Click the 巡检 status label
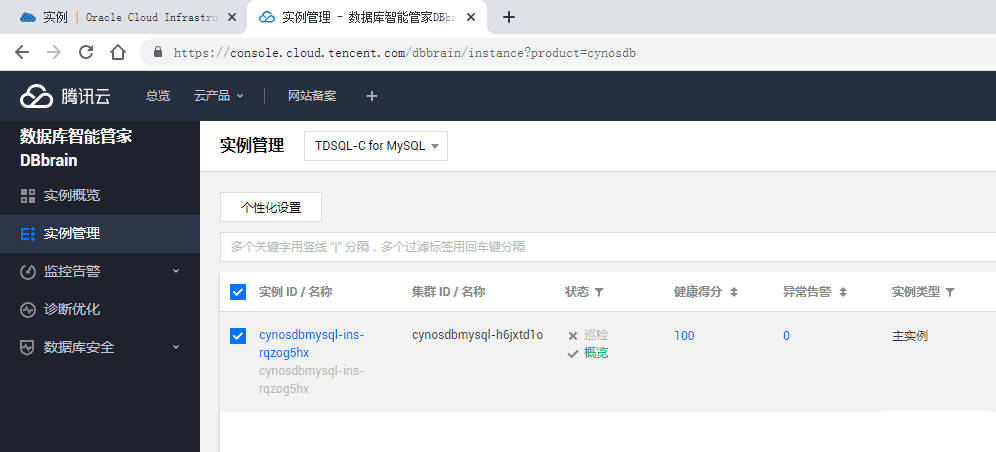Image resolution: width=996 pixels, height=452 pixels. tap(596, 335)
